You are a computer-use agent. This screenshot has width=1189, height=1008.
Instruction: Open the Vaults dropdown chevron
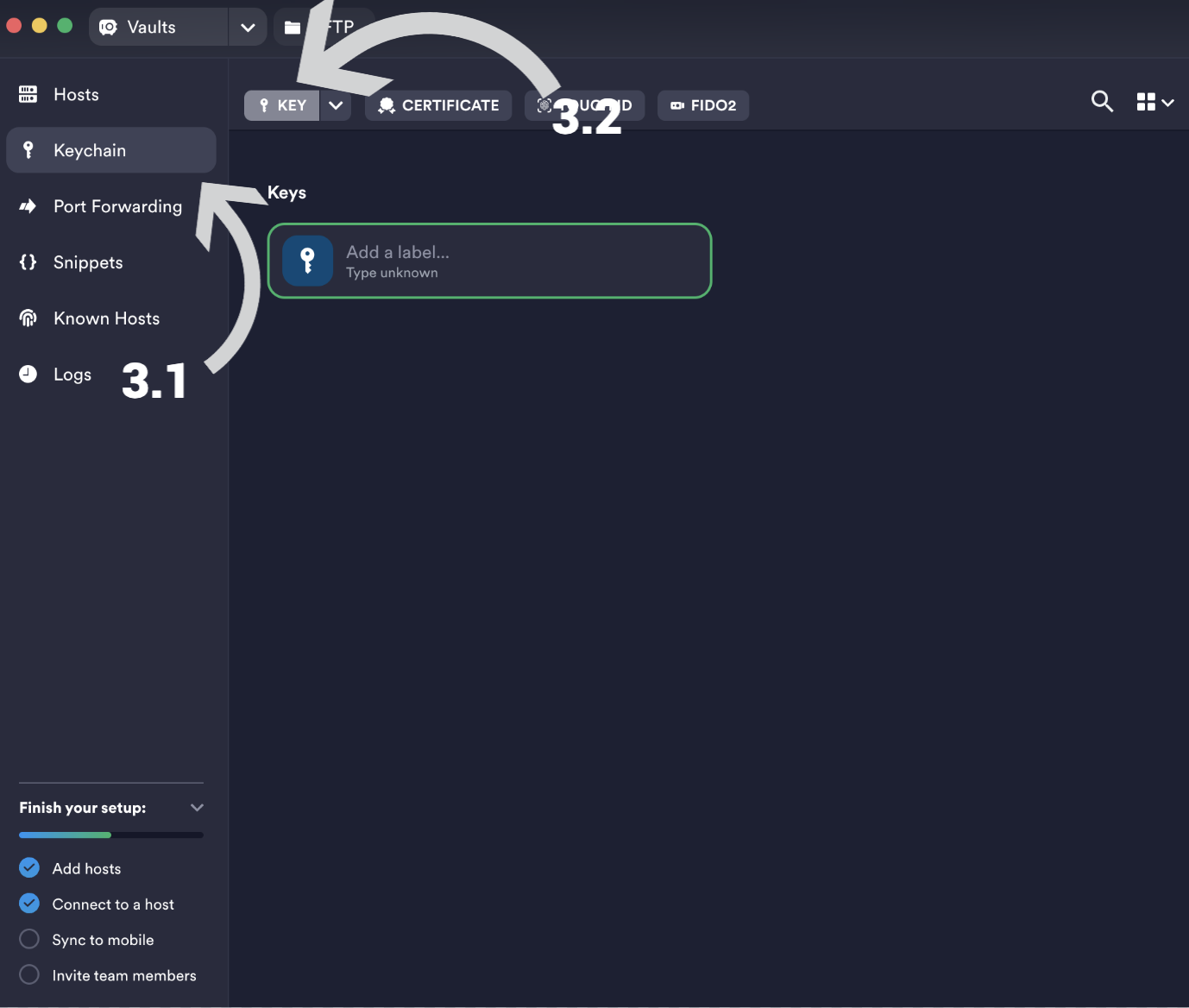point(248,28)
